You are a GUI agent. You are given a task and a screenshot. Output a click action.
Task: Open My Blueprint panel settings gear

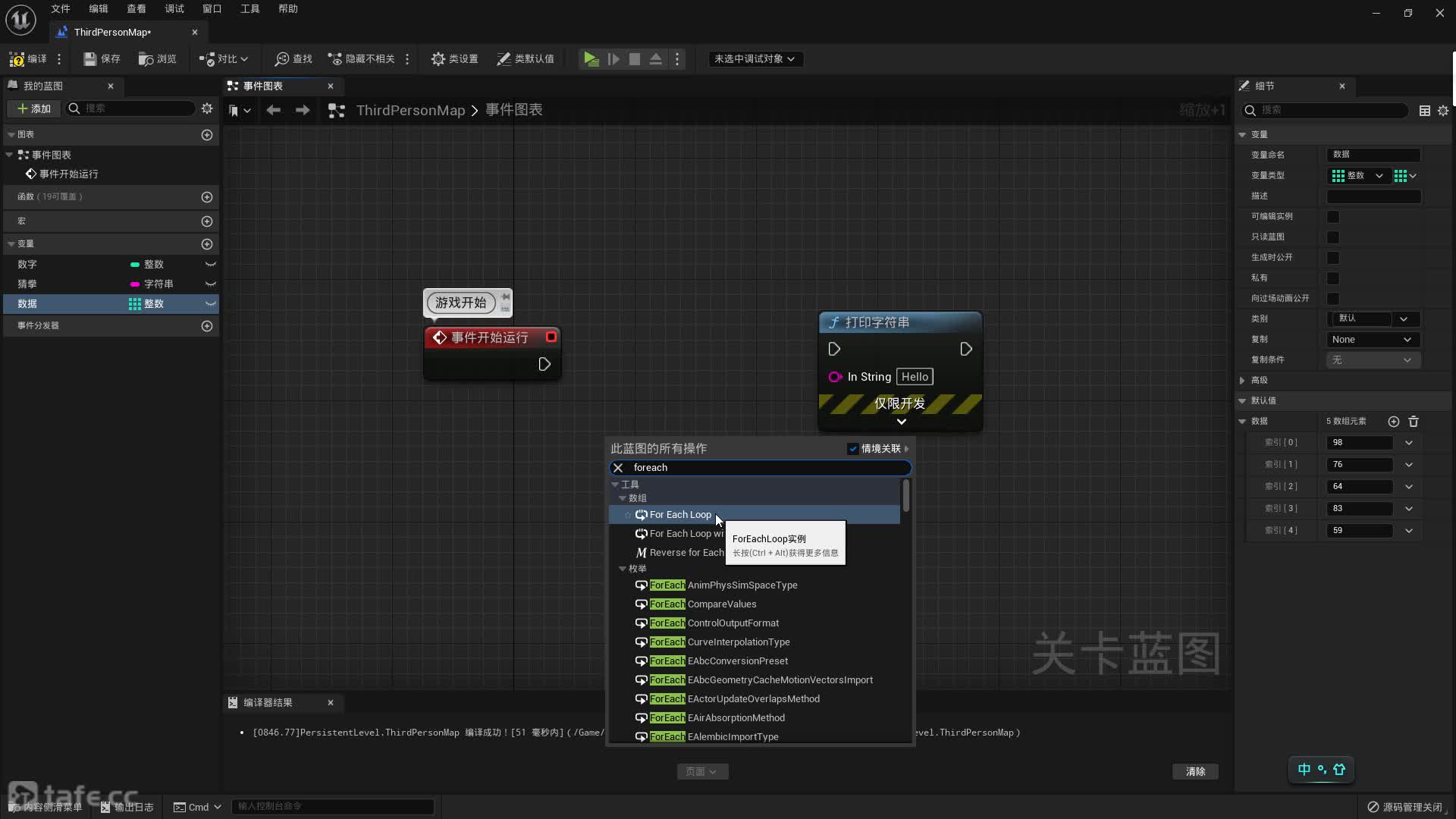point(207,108)
